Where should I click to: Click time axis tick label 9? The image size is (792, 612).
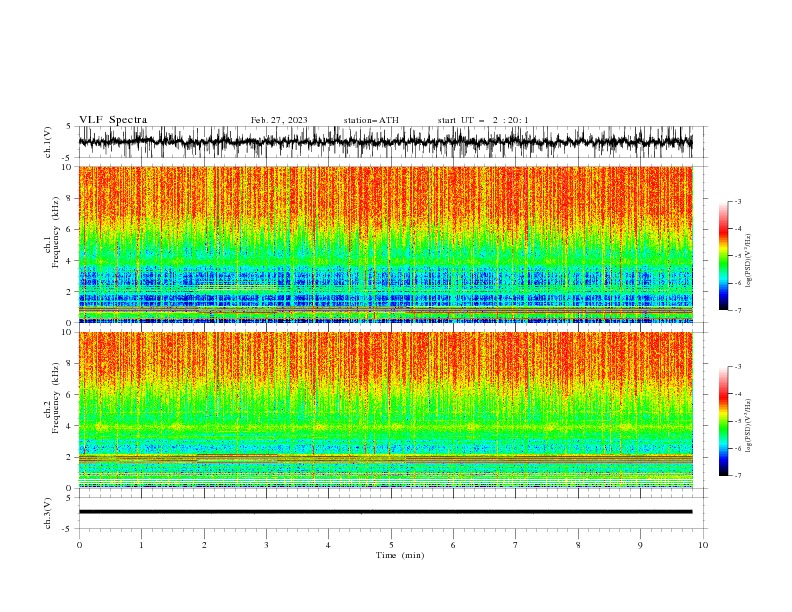pyautogui.click(x=640, y=545)
